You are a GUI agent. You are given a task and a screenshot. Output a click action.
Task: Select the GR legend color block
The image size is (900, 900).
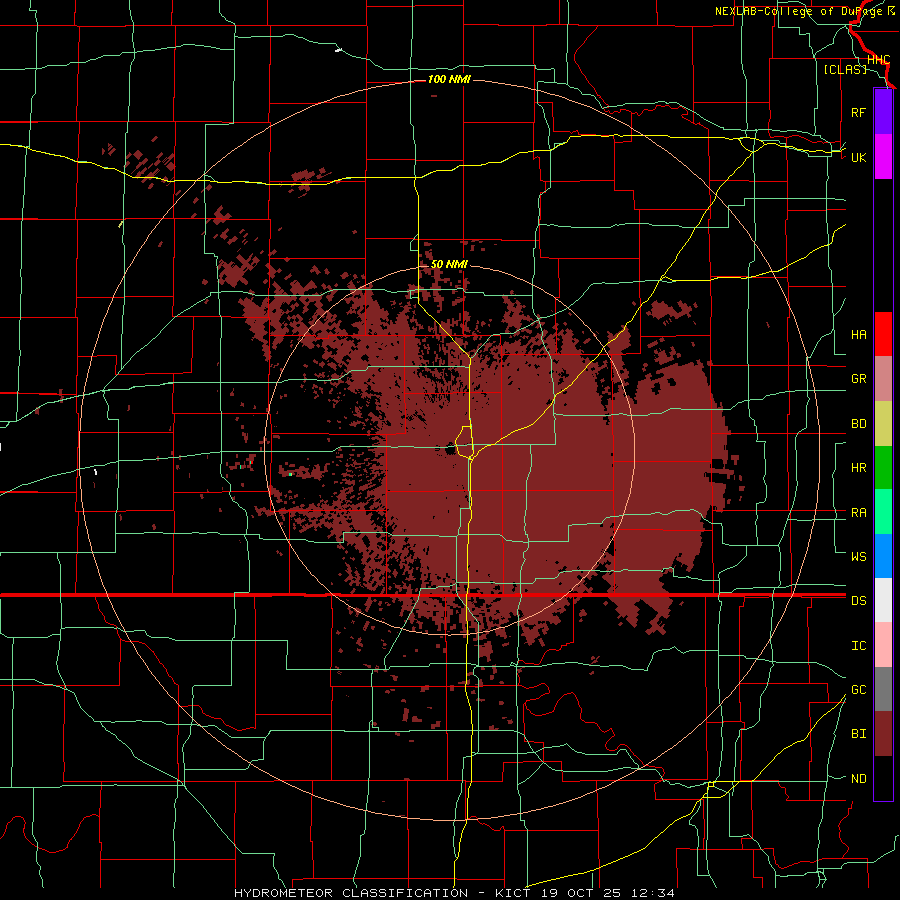tap(883, 379)
